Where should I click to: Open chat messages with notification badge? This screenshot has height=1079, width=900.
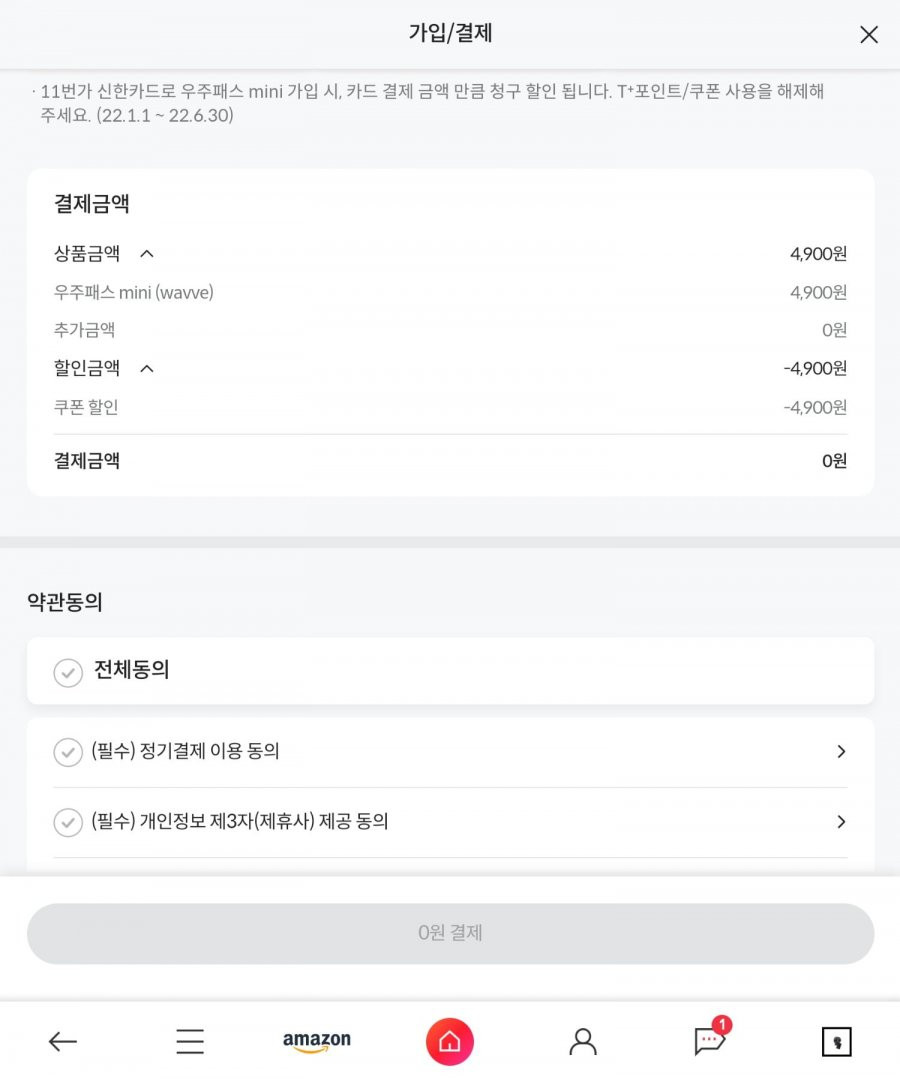pos(711,1037)
